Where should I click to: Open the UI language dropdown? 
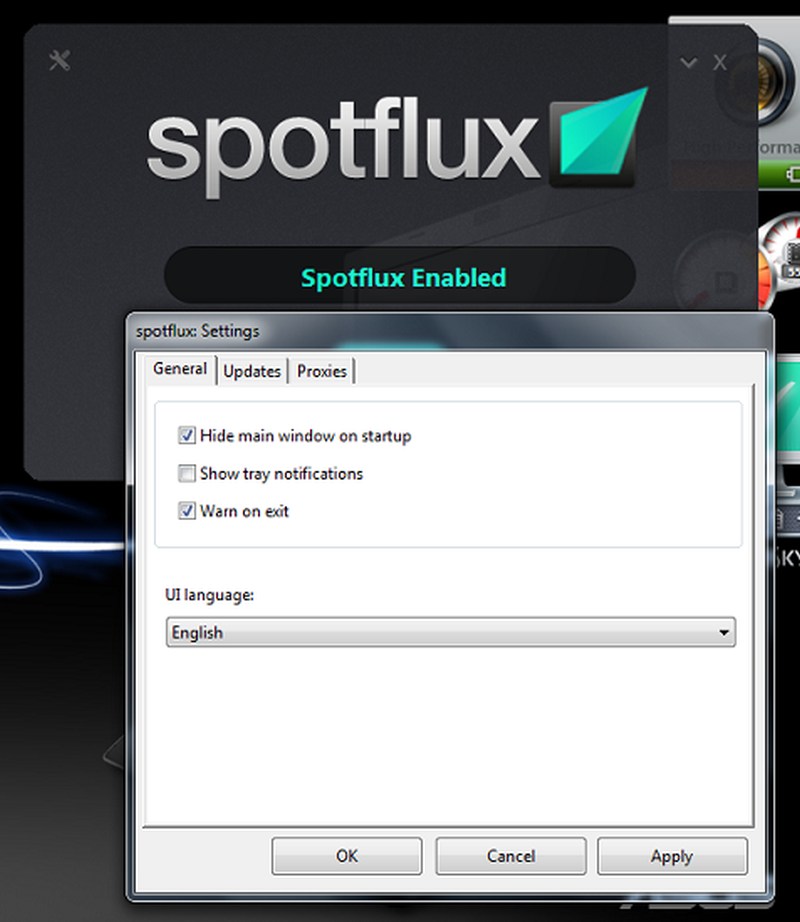pos(450,633)
